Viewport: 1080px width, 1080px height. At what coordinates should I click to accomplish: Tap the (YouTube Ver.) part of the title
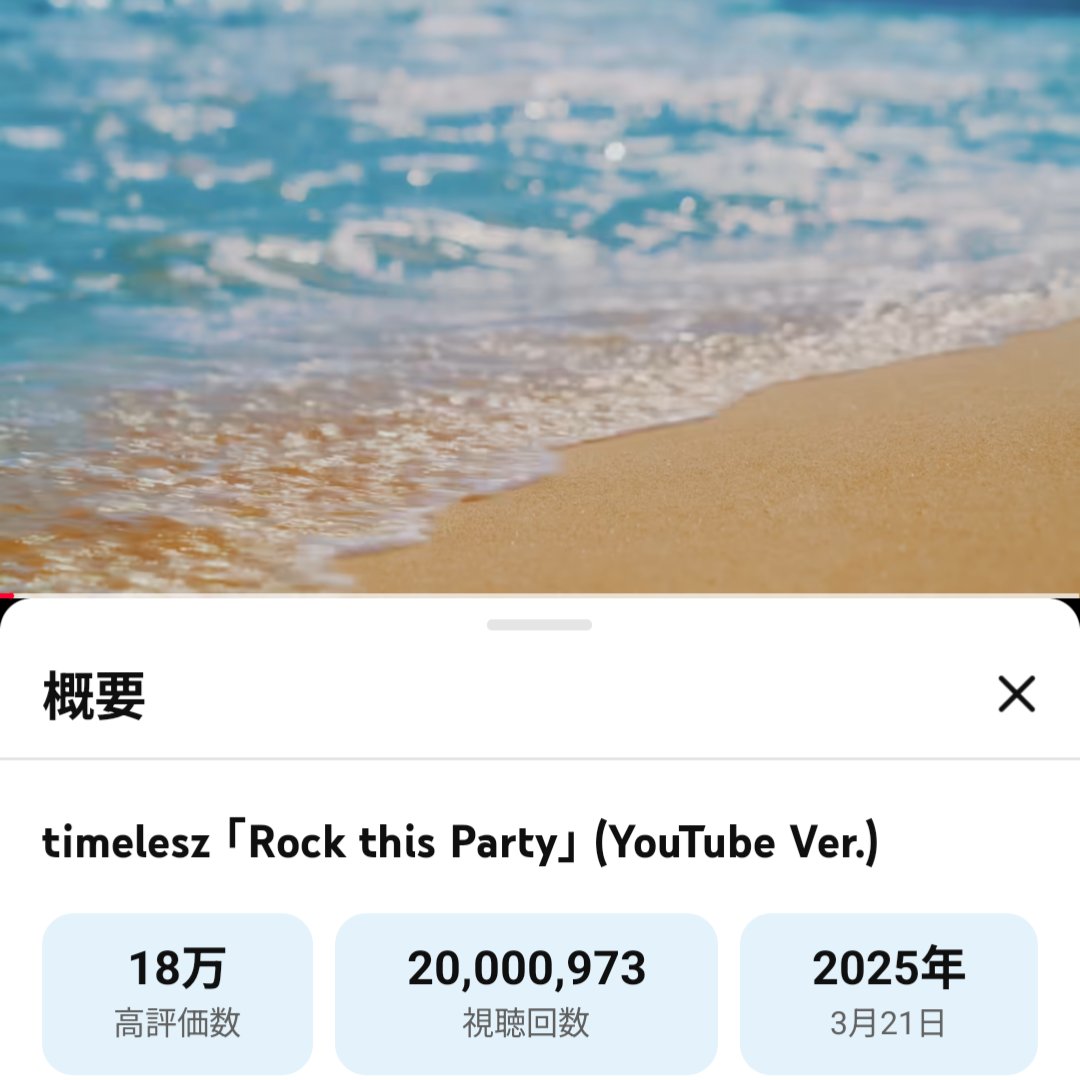click(736, 842)
